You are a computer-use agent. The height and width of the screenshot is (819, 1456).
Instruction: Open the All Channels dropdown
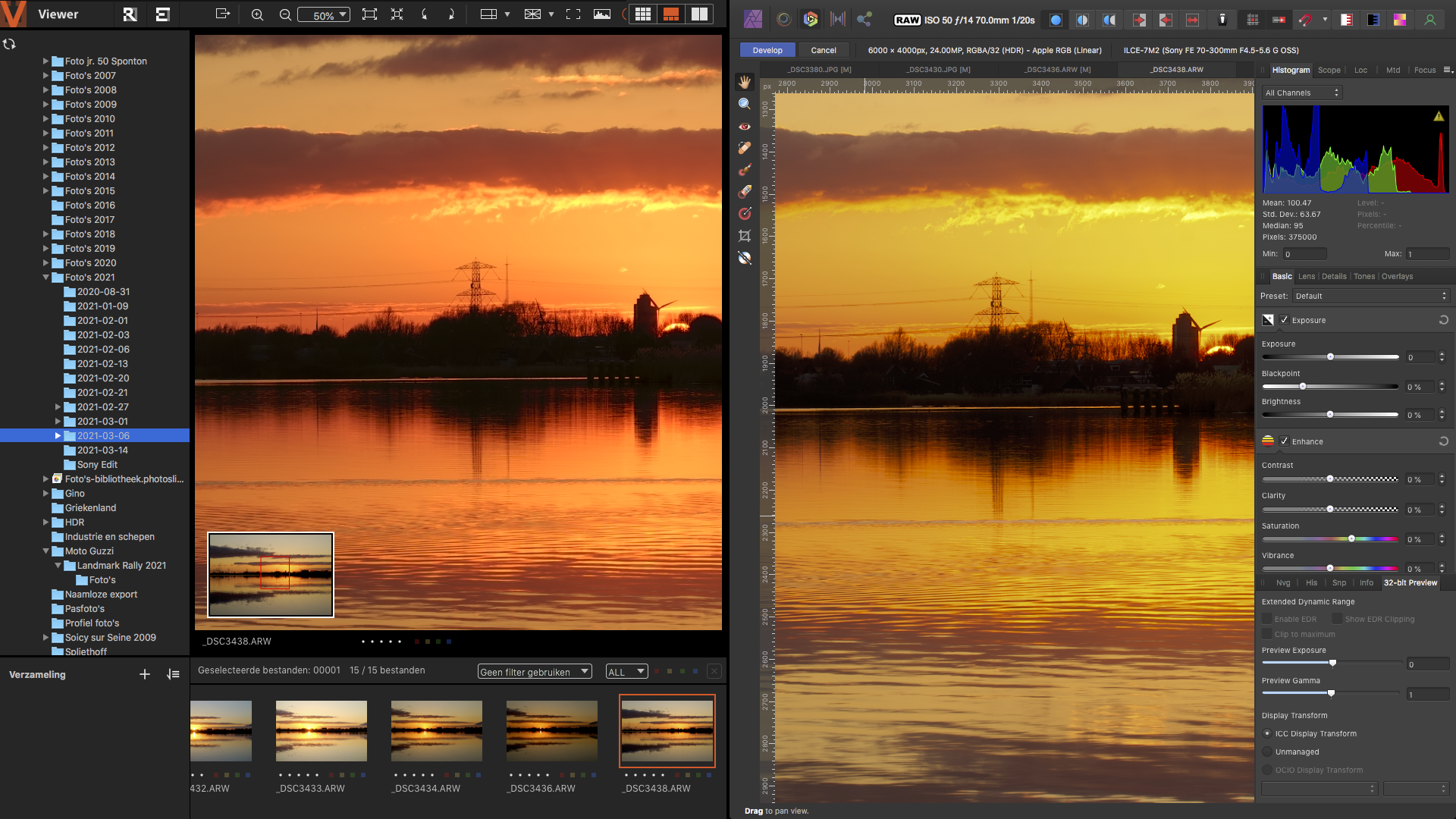pos(1301,93)
